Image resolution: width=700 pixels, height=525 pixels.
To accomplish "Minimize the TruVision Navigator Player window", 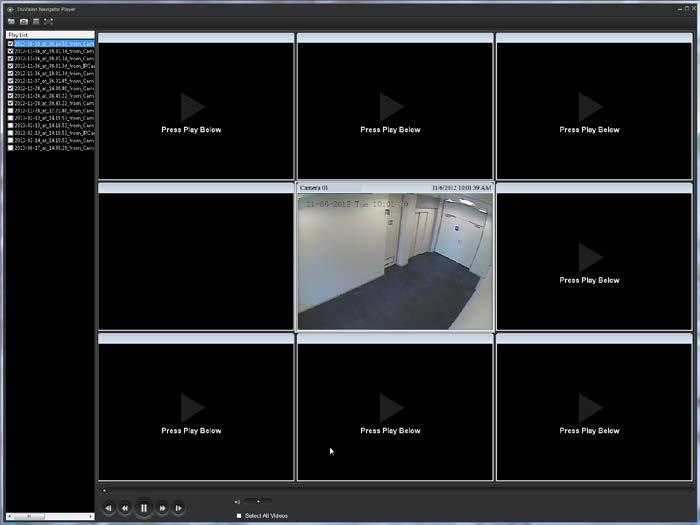I will pyautogui.click(x=680, y=8).
